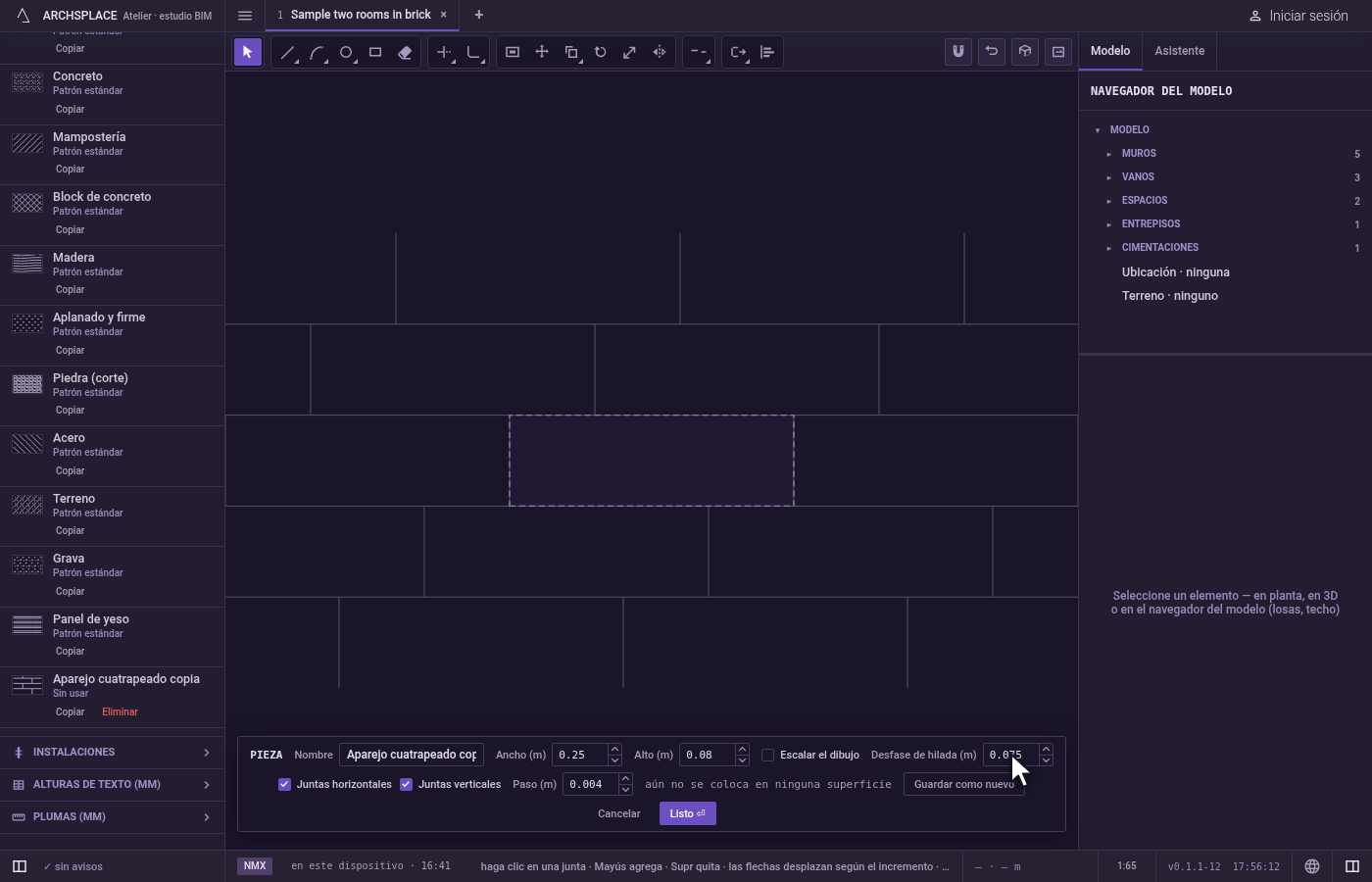
Task: Expand the ENTREPISOS tree node
Action: click(x=1109, y=224)
